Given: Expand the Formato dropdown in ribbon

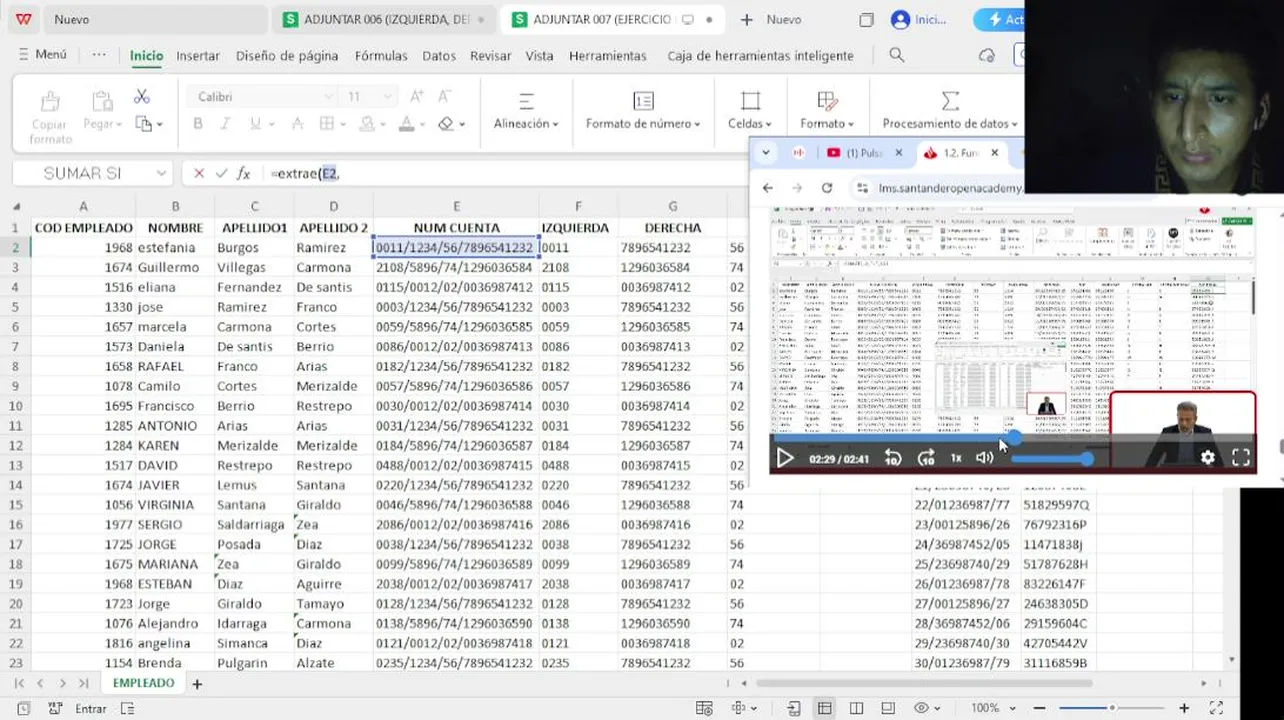Looking at the screenshot, I should point(827,124).
